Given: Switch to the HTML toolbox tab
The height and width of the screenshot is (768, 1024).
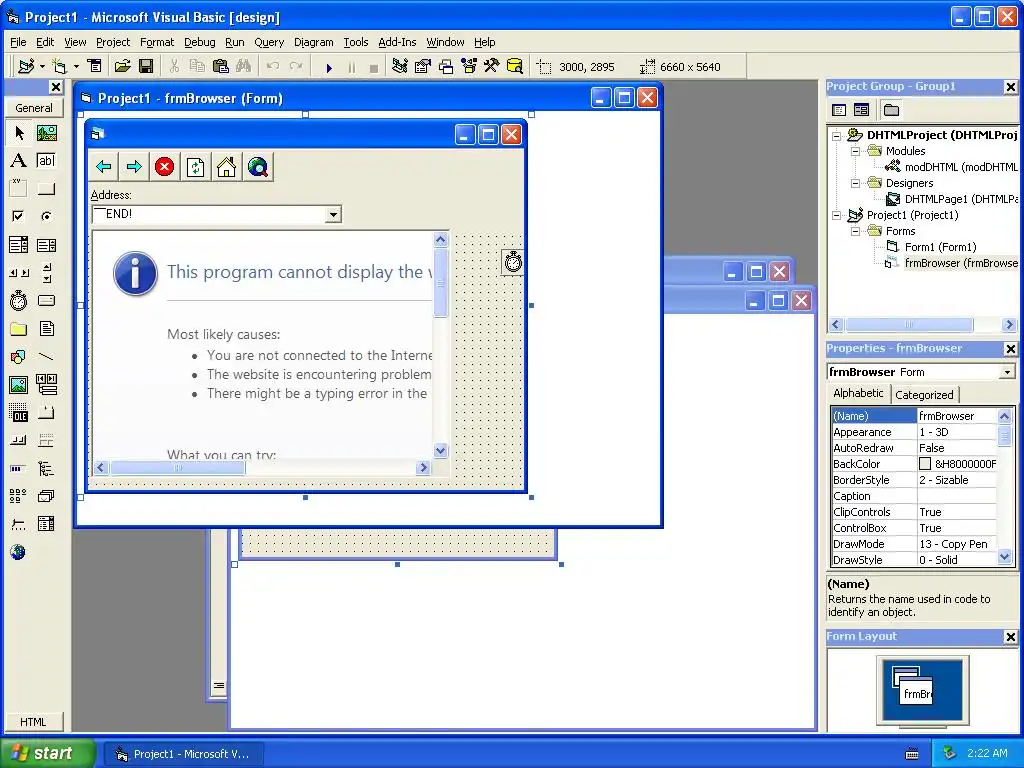Looking at the screenshot, I should [33, 722].
